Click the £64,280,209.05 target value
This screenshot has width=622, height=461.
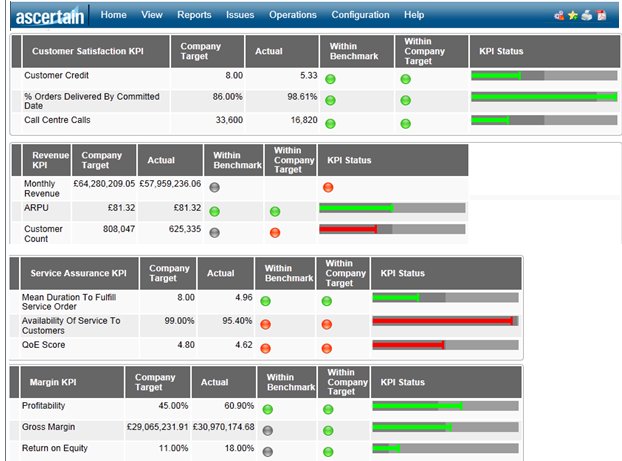[x=104, y=184]
